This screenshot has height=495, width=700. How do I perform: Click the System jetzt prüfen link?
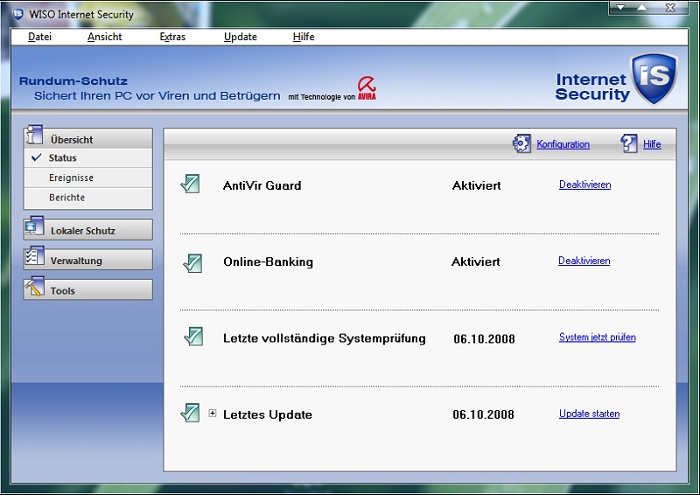pos(597,337)
